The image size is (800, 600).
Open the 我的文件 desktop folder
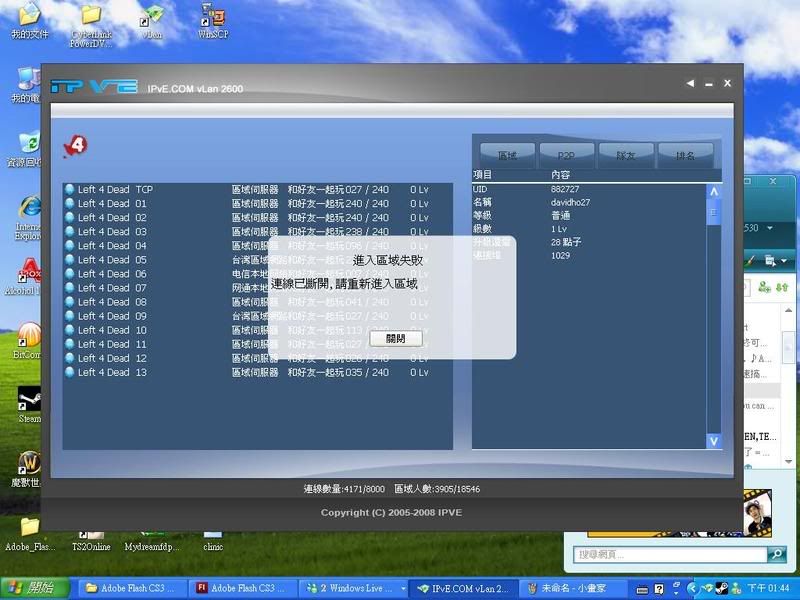pyautogui.click(x=29, y=17)
